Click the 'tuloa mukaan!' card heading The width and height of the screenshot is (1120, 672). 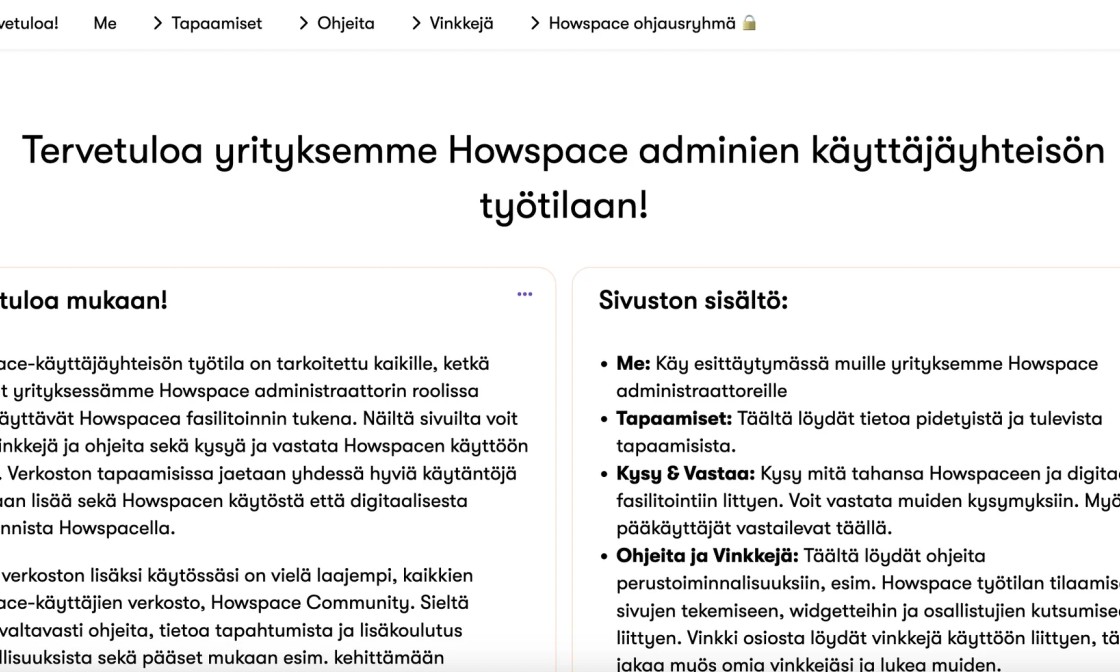coord(84,301)
